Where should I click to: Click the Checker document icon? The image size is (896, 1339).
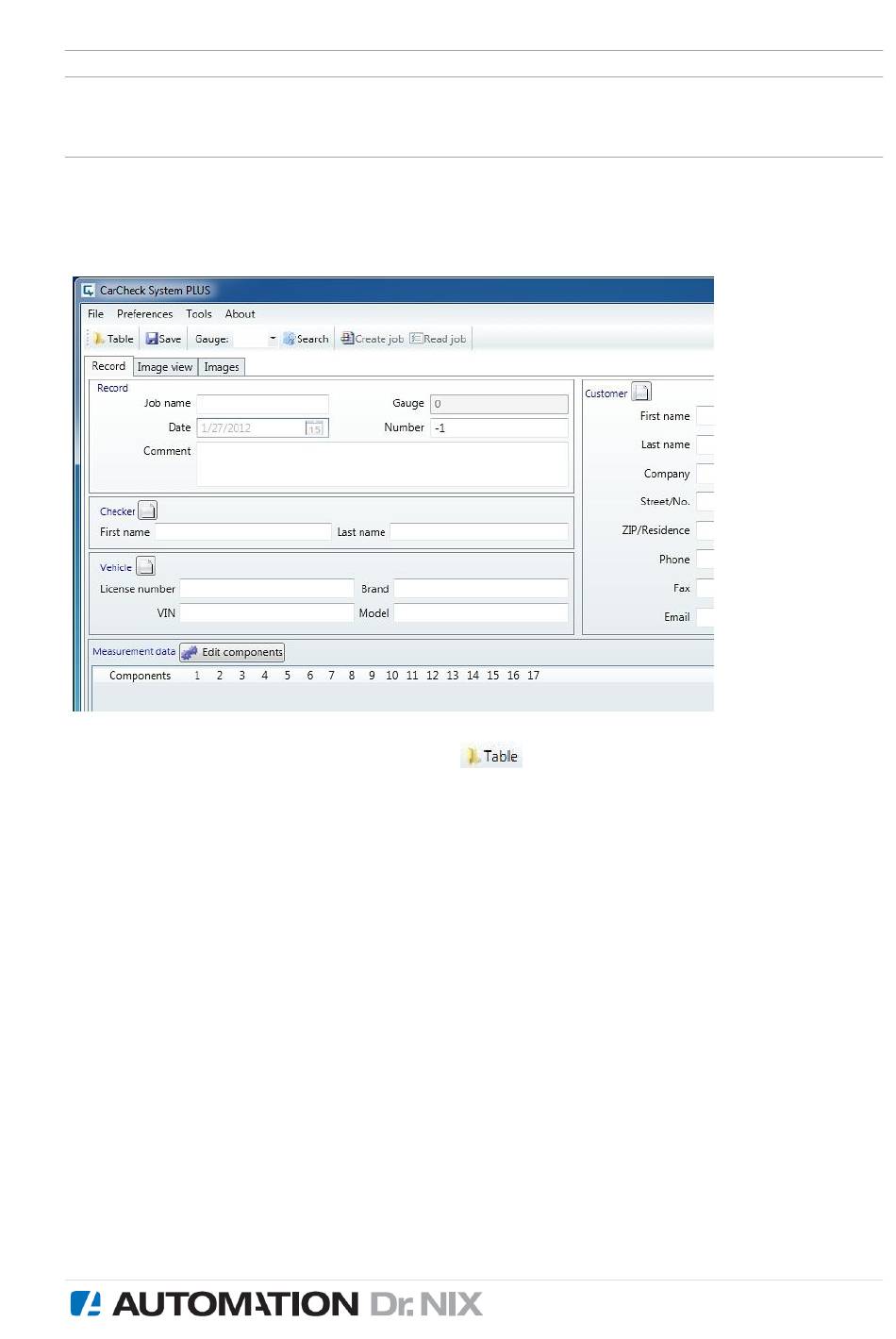point(148,510)
